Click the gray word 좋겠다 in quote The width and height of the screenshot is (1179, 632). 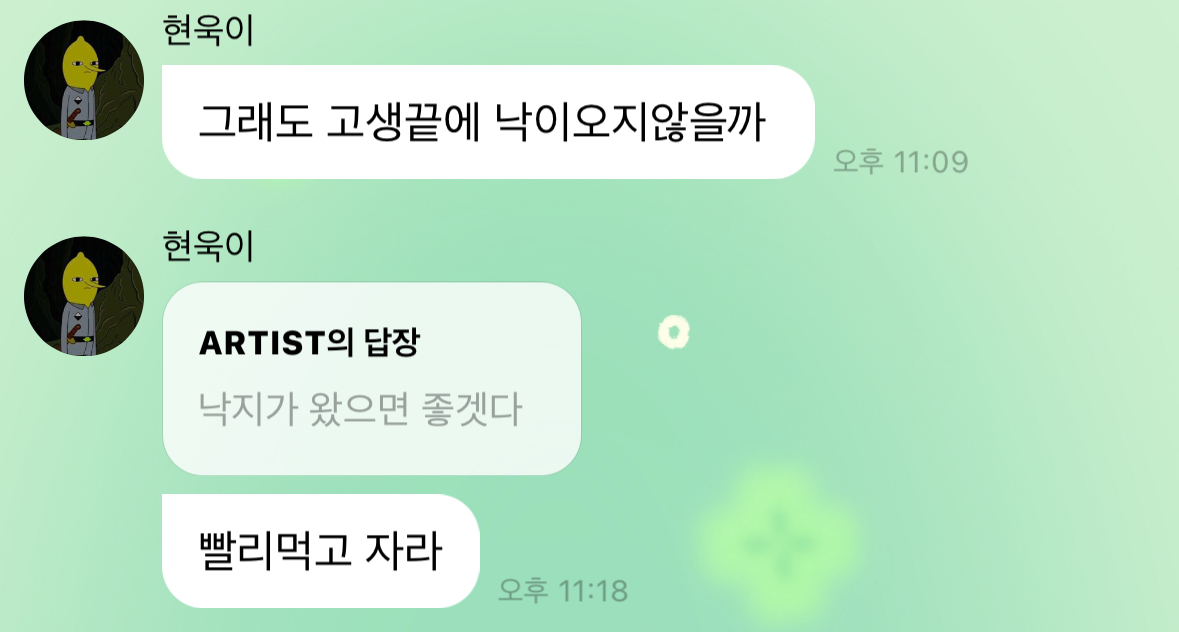pyautogui.click(x=471, y=410)
